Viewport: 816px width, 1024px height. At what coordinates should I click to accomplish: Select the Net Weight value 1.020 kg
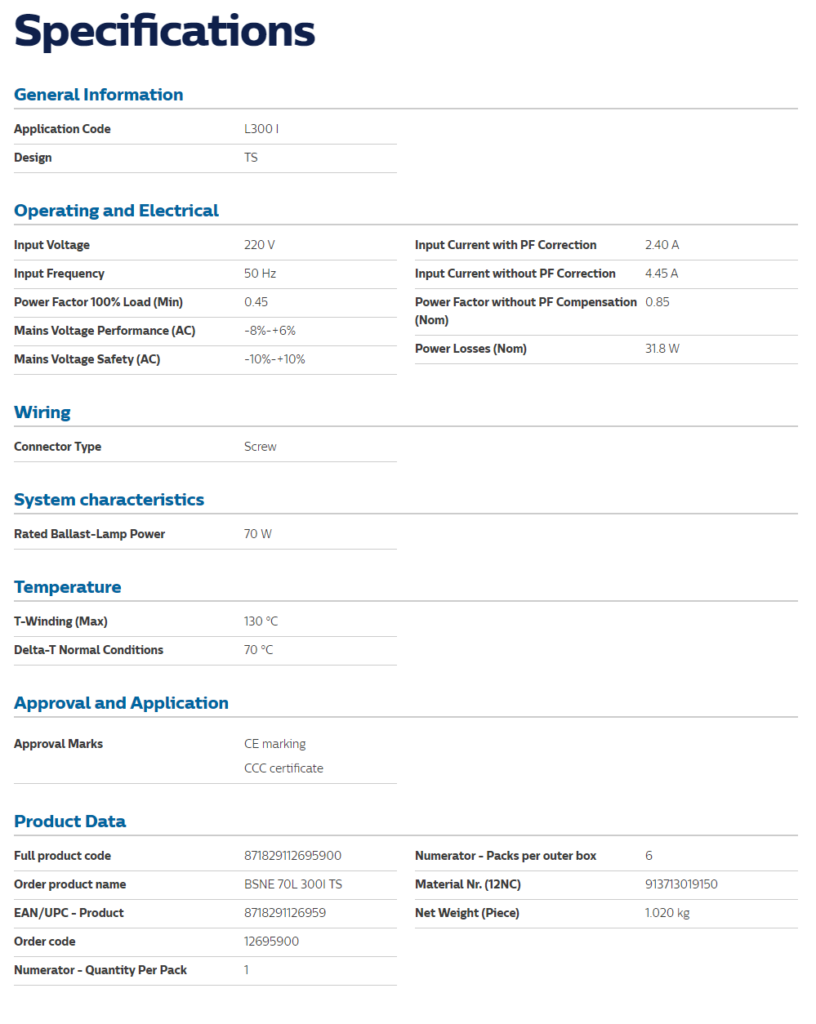(668, 913)
